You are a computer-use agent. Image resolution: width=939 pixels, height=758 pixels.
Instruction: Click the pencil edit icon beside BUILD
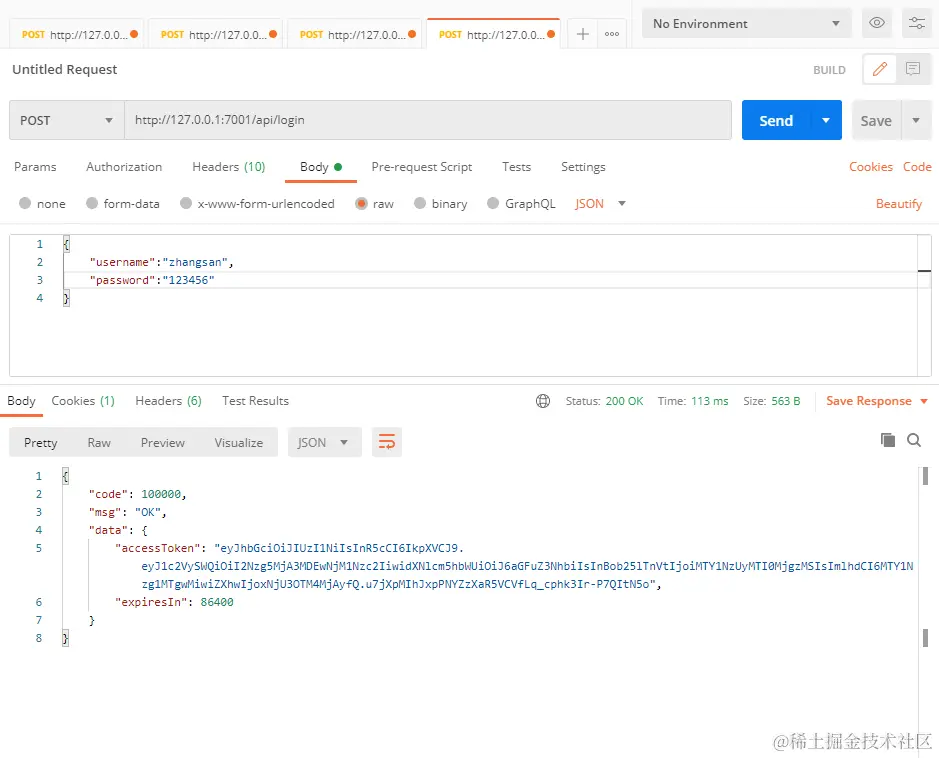coord(880,69)
